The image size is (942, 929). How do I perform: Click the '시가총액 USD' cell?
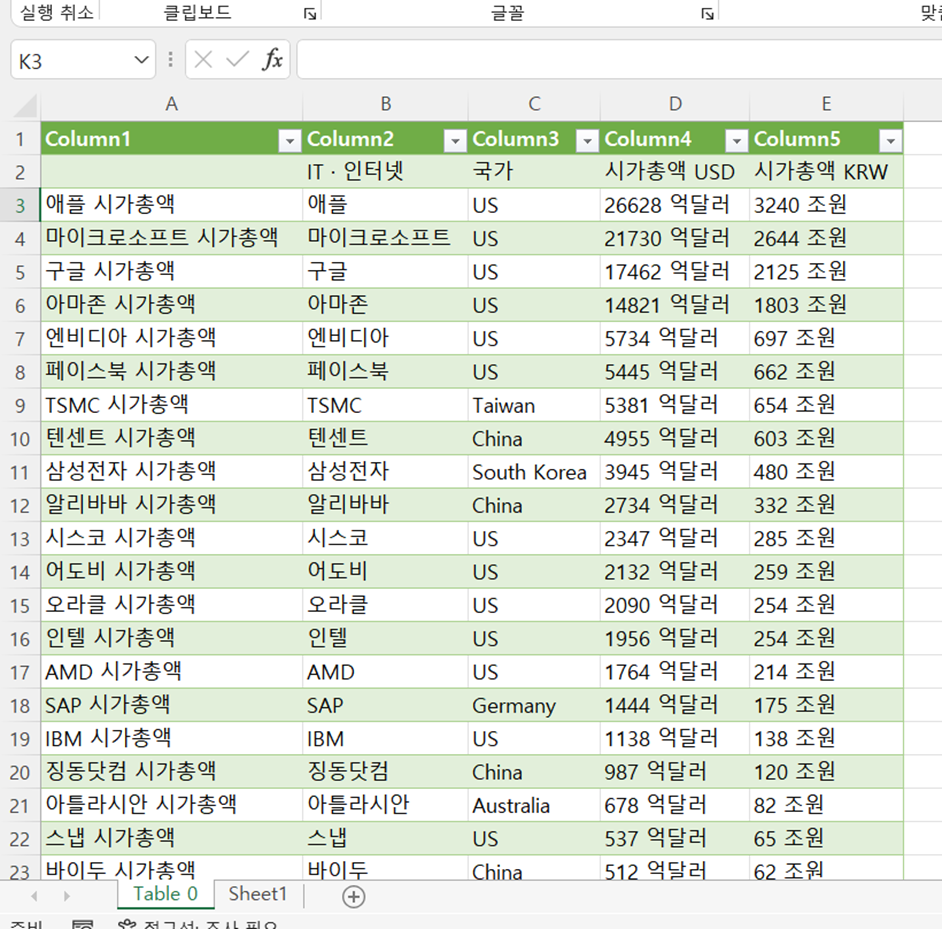[x=675, y=172]
